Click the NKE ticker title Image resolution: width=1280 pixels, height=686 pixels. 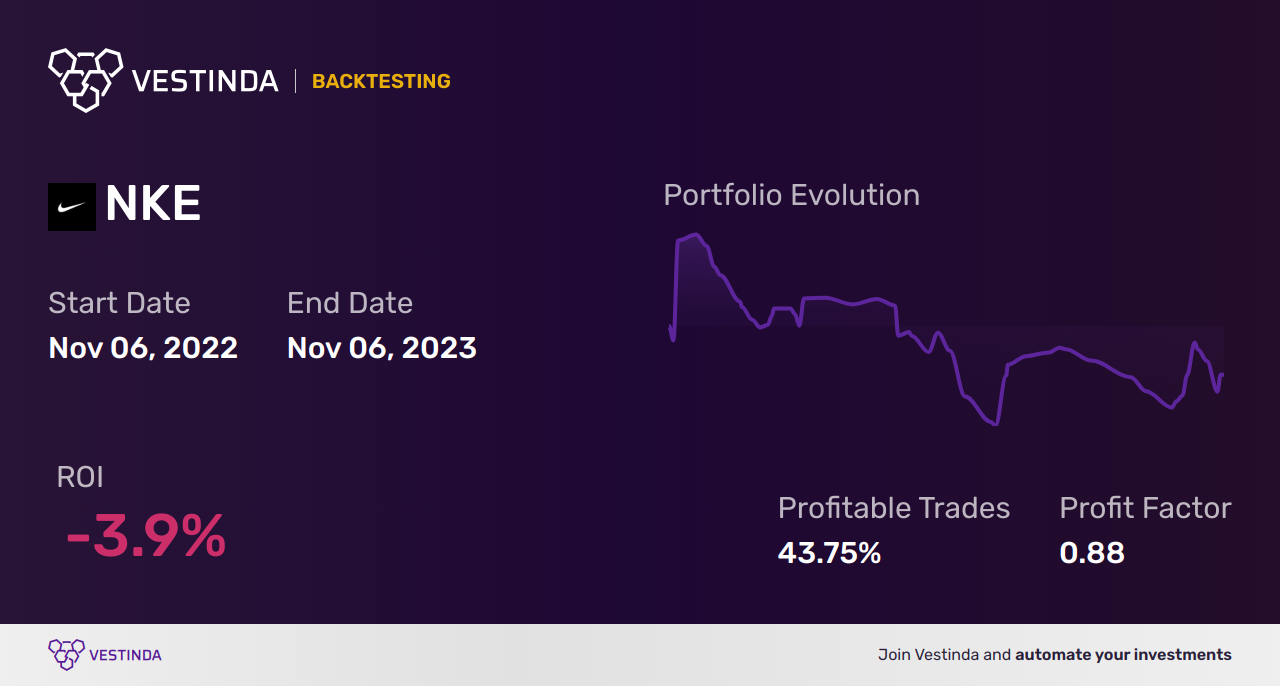pyautogui.click(x=153, y=205)
